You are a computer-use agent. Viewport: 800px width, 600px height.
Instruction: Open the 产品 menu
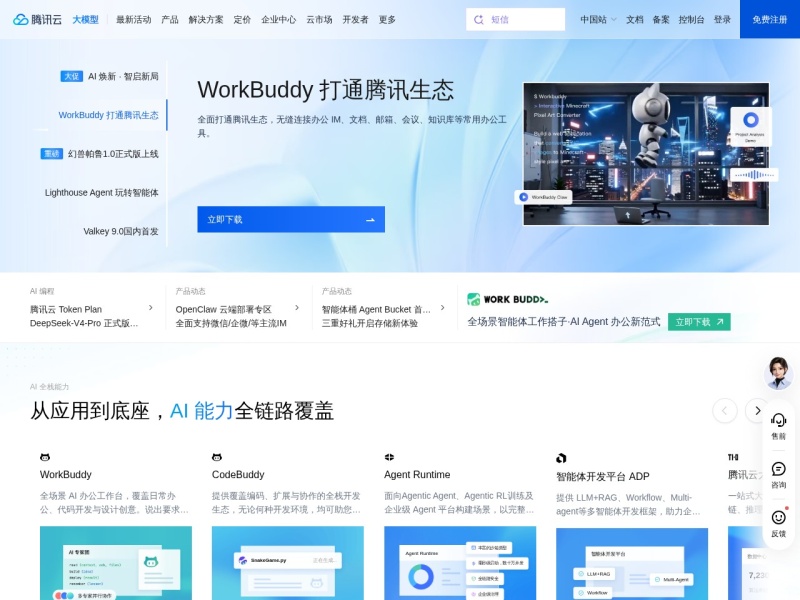tap(170, 19)
